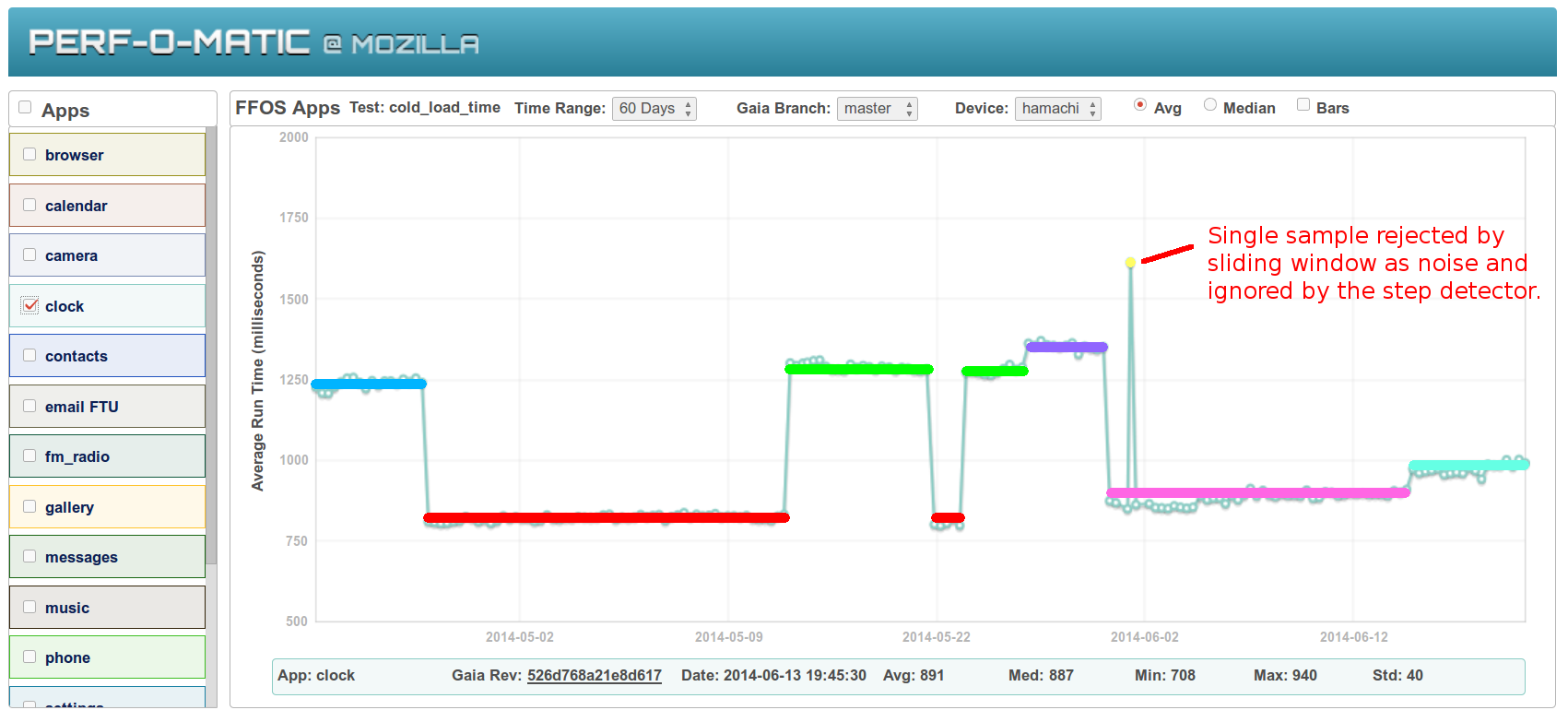
Task: Click the clock app label
Action: (x=65, y=306)
